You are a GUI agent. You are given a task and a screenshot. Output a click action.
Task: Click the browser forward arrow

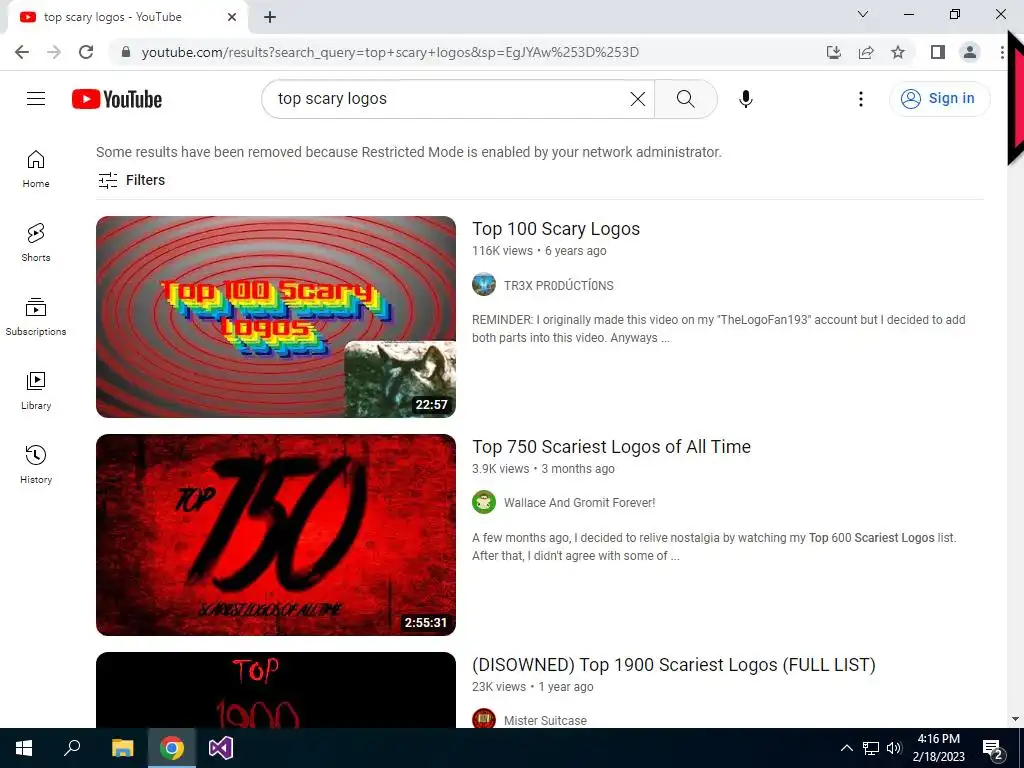54,52
